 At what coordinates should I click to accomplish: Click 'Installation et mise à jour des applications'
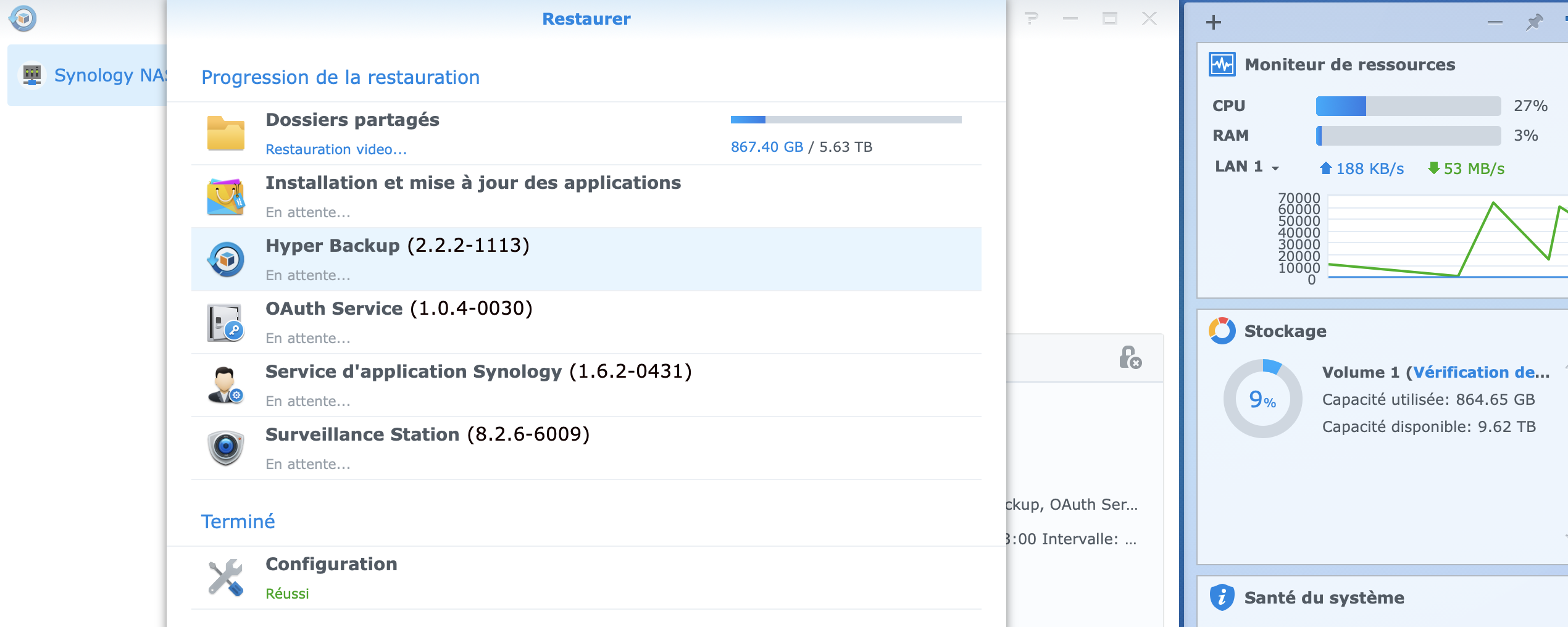tap(473, 183)
